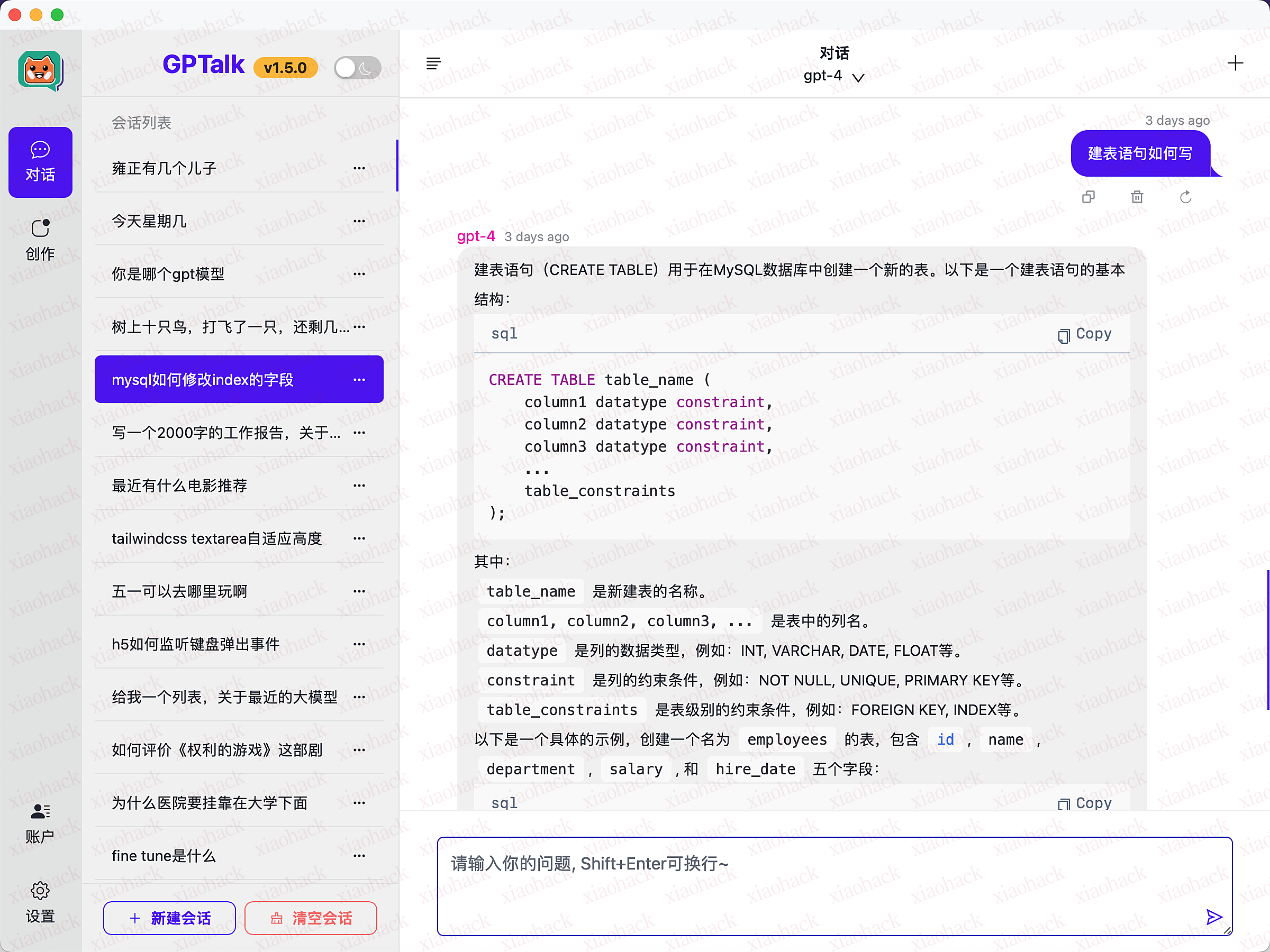This screenshot has width=1270, height=952.
Task: Open options menu for 写一个2000字的工作报告
Action: coord(359,432)
